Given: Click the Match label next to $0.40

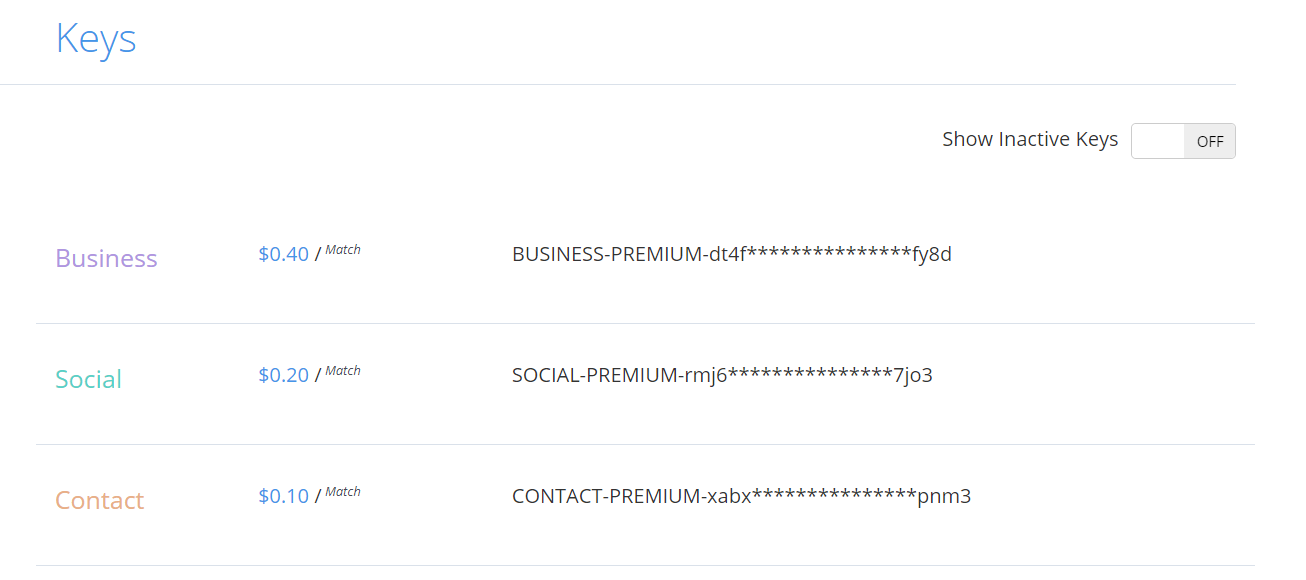Looking at the screenshot, I should (343, 250).
